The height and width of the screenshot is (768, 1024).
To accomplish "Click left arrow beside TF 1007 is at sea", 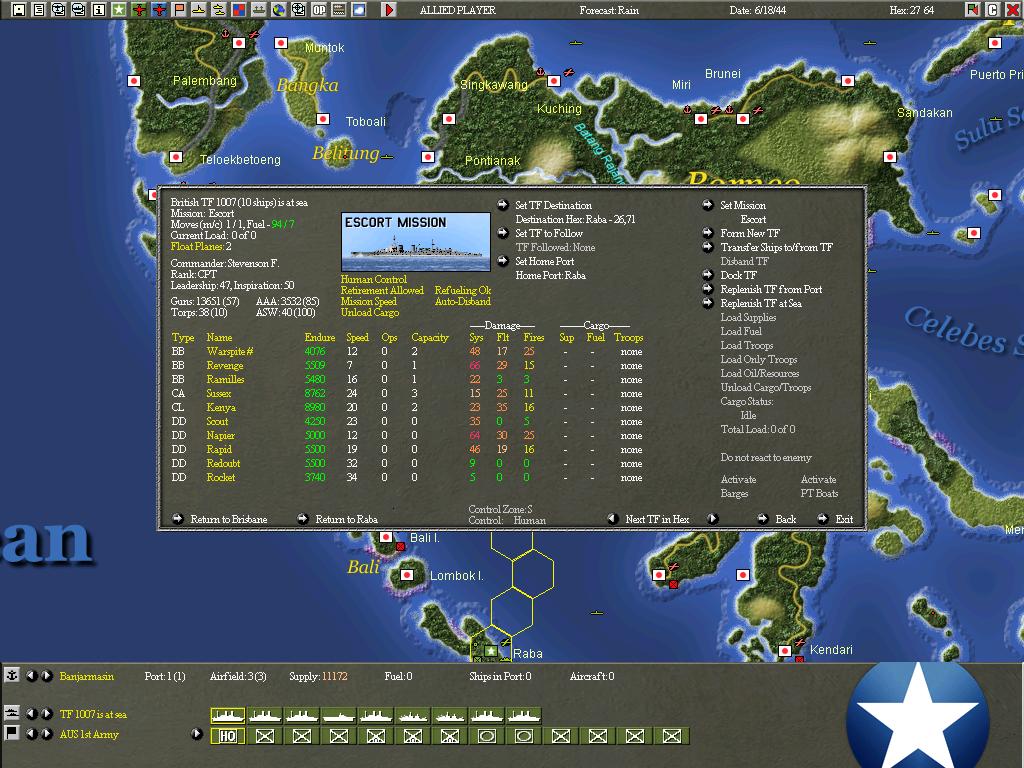I will click(31, 714).
